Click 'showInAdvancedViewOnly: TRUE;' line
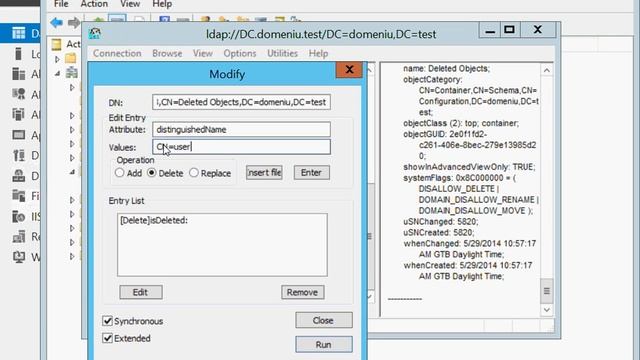Image resolution: width=640 pixels, height=360 pixels. 469,167
